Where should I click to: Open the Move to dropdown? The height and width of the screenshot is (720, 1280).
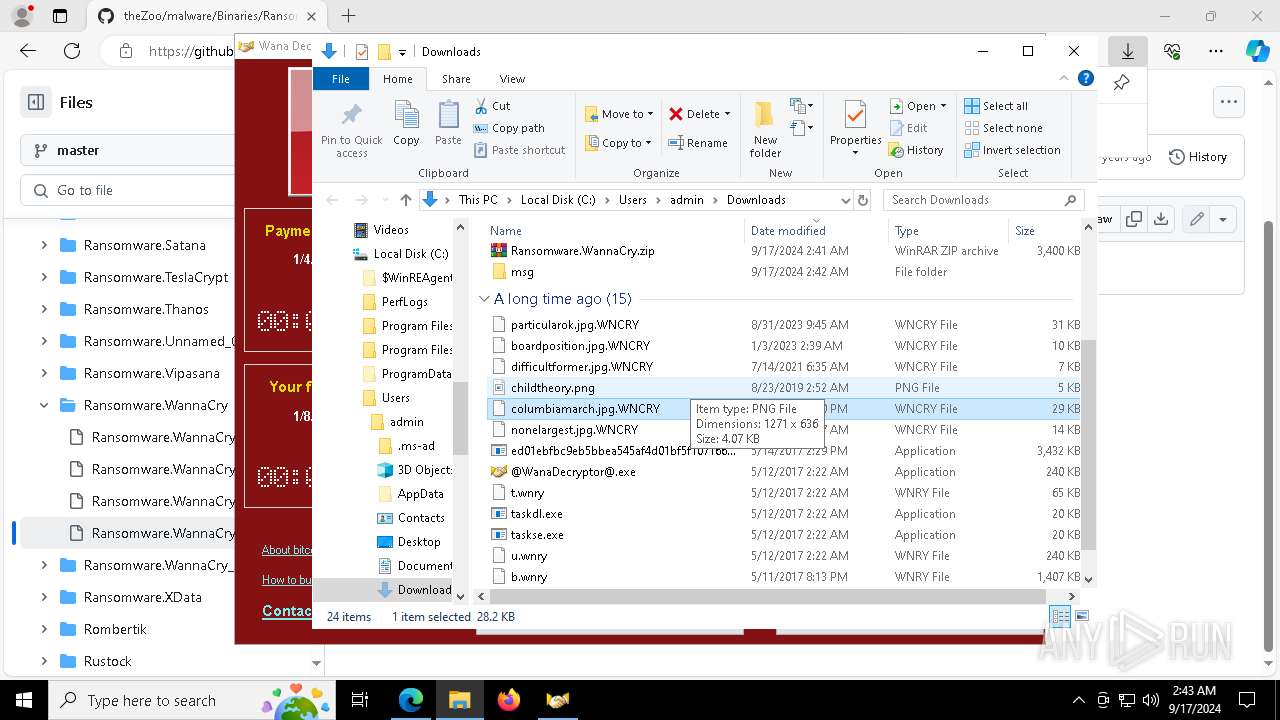619,114
